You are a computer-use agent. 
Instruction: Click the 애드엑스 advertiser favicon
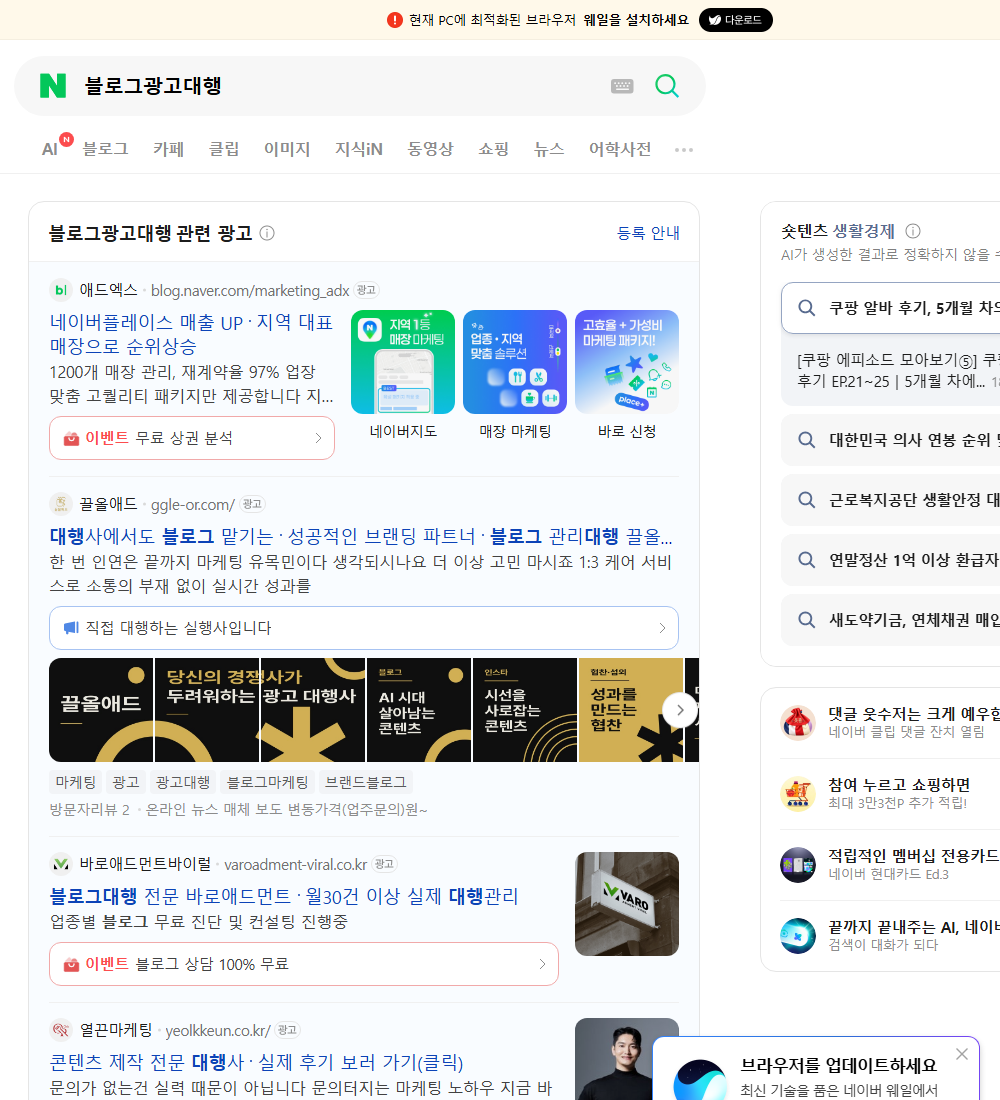61,290
